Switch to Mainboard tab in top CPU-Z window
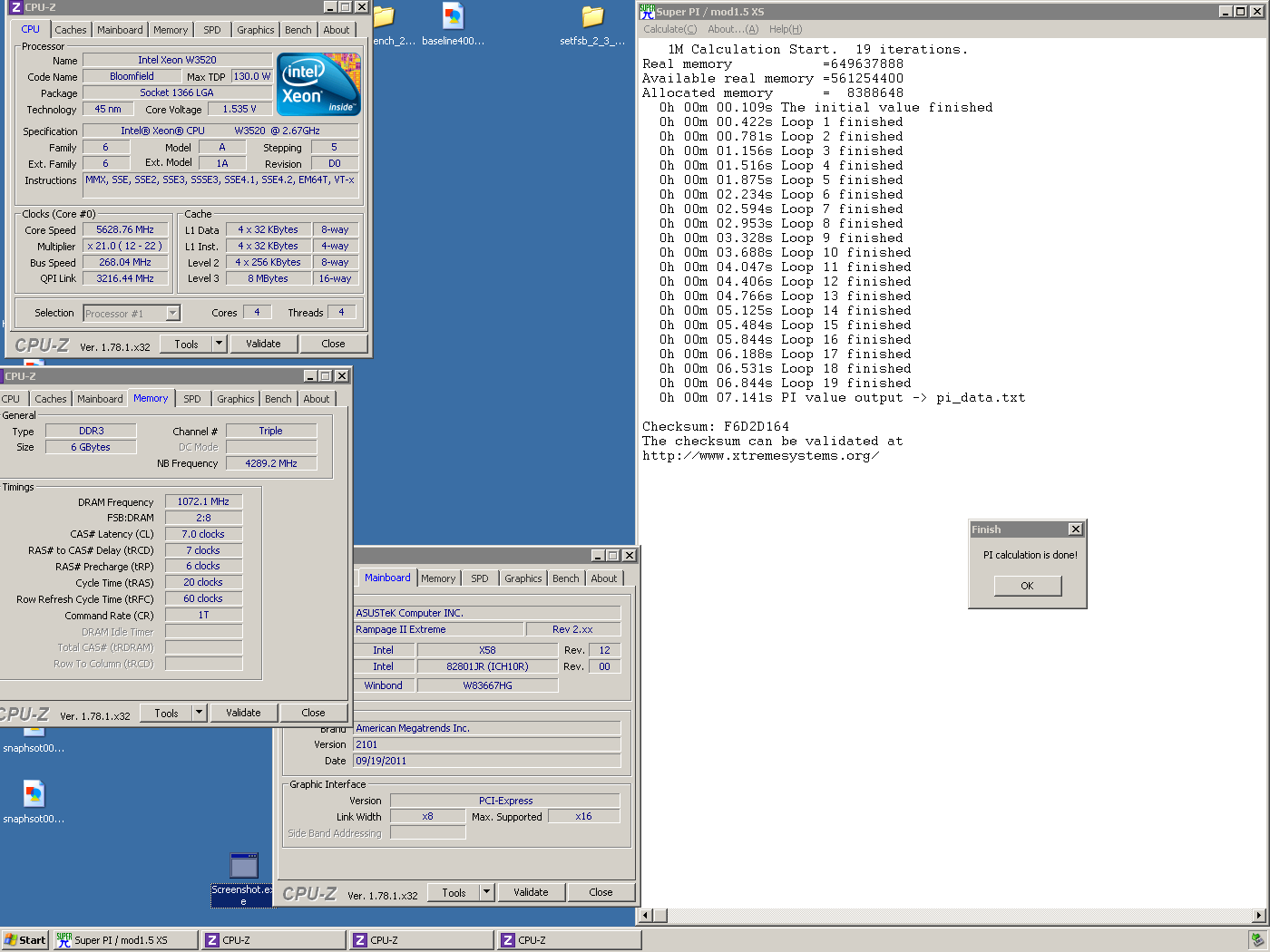The width and height of the screenshot is (1270, 952). pos(120,30)
